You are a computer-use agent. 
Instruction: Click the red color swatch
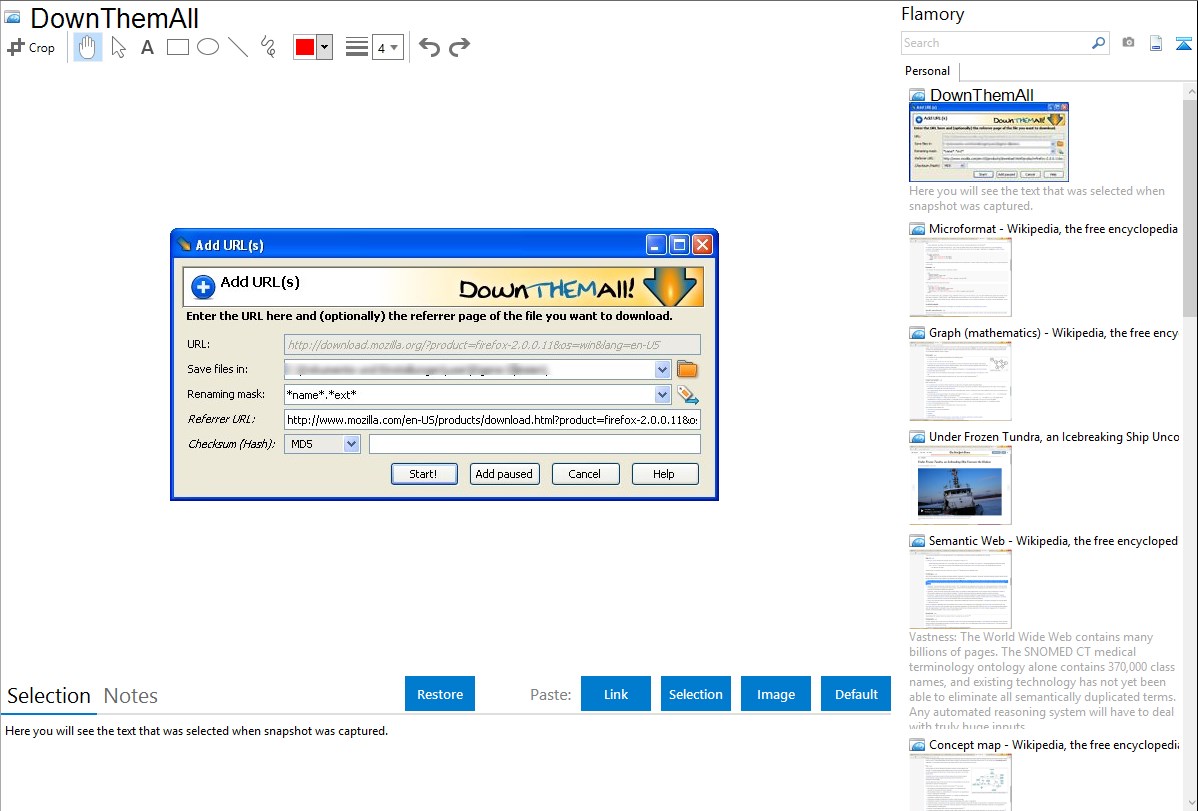coord(305,47)
